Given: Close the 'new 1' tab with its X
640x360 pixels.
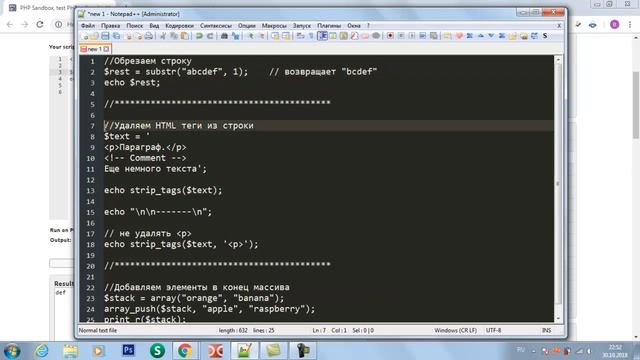Looking at the screenshot, I should coord(107,49).
